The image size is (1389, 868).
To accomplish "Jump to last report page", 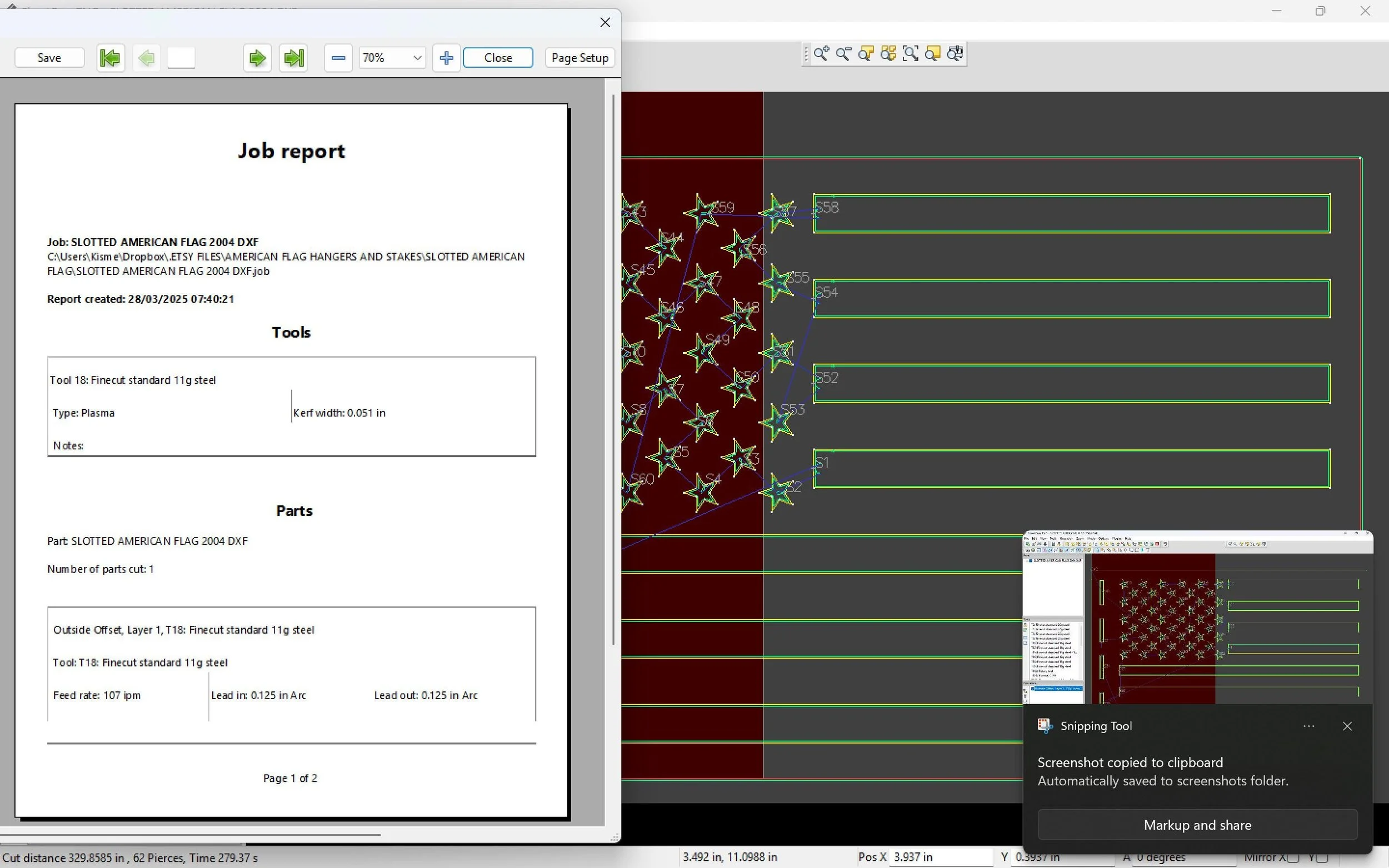I will [x=293, y=58].
